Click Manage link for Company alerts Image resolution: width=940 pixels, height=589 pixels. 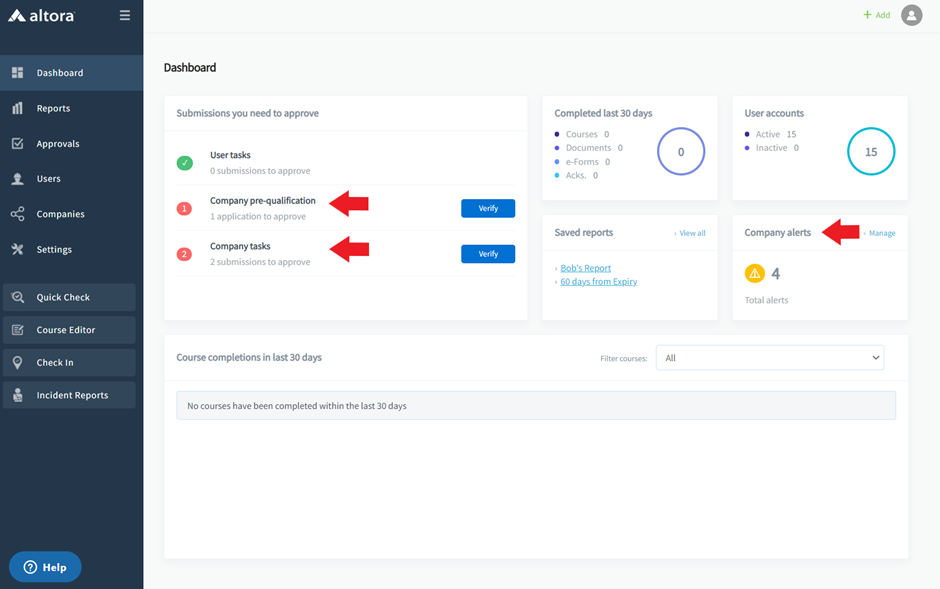pyautogui.click(x=882, y=233)
